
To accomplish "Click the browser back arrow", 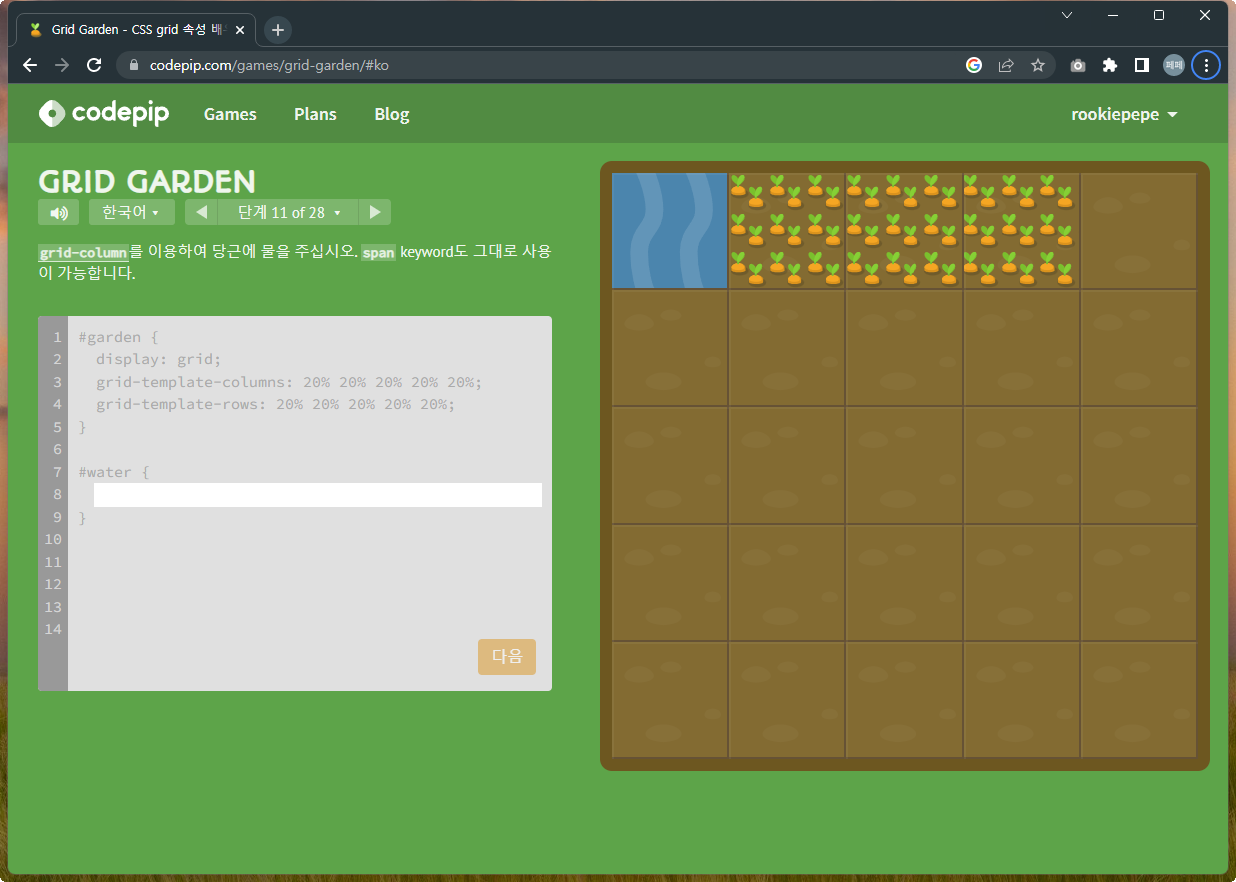I will click(30, 65).
